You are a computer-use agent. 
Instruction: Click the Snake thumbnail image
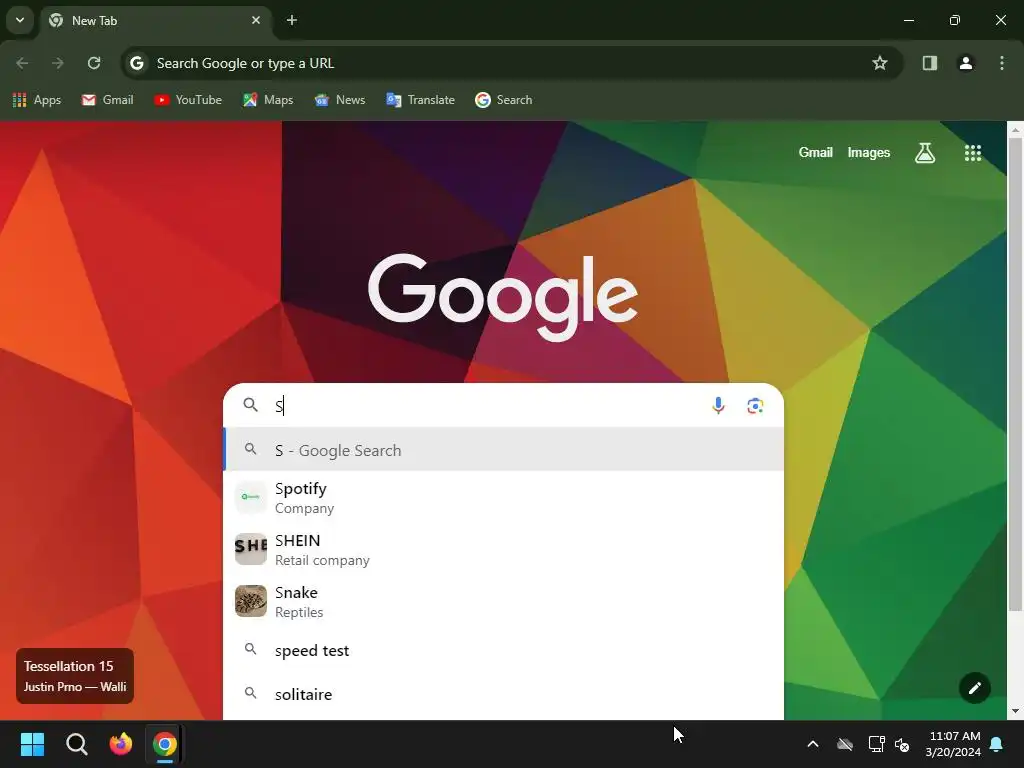[x=251, y=601]
